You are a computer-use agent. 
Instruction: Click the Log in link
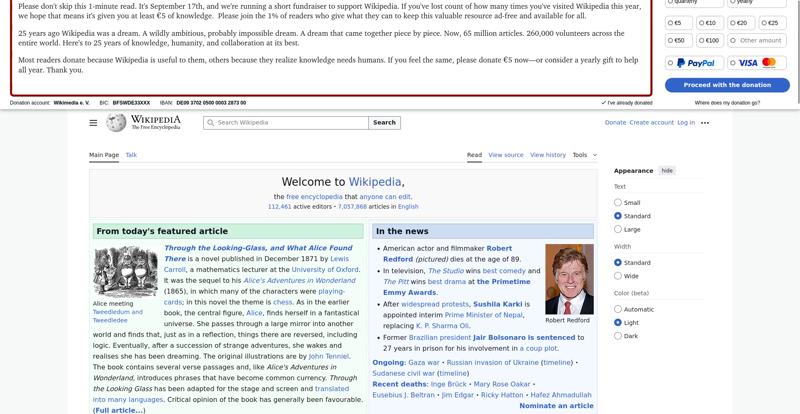pos(686,123)
